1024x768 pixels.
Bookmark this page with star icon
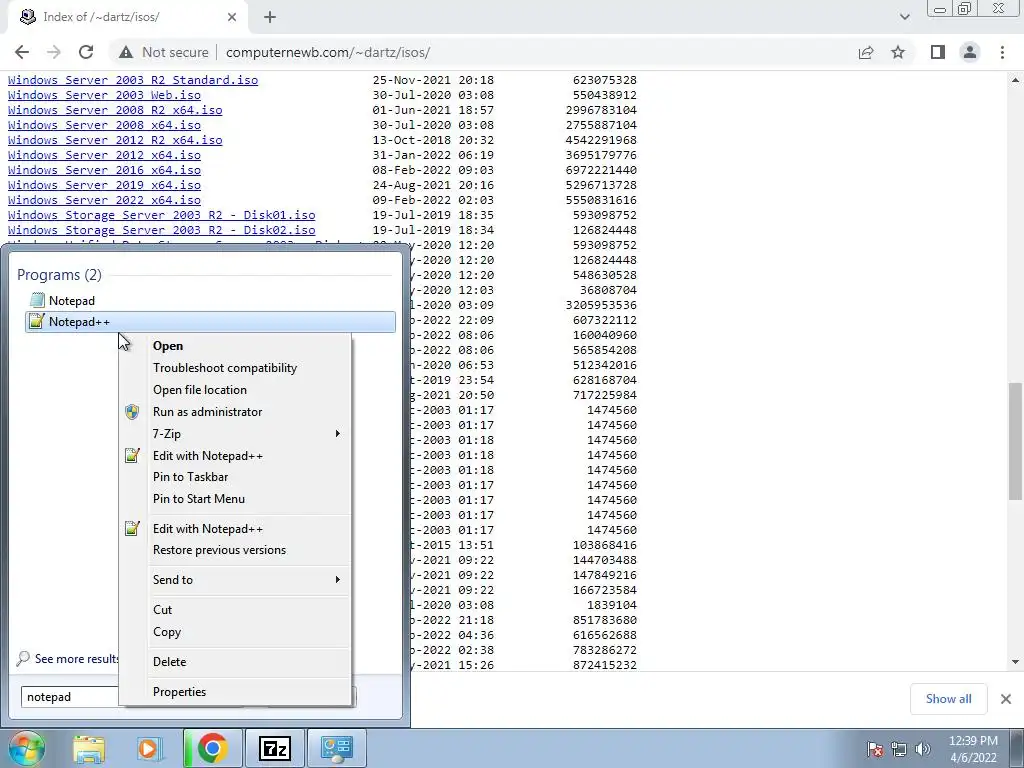pyautogui.click(x=898, y=52)
